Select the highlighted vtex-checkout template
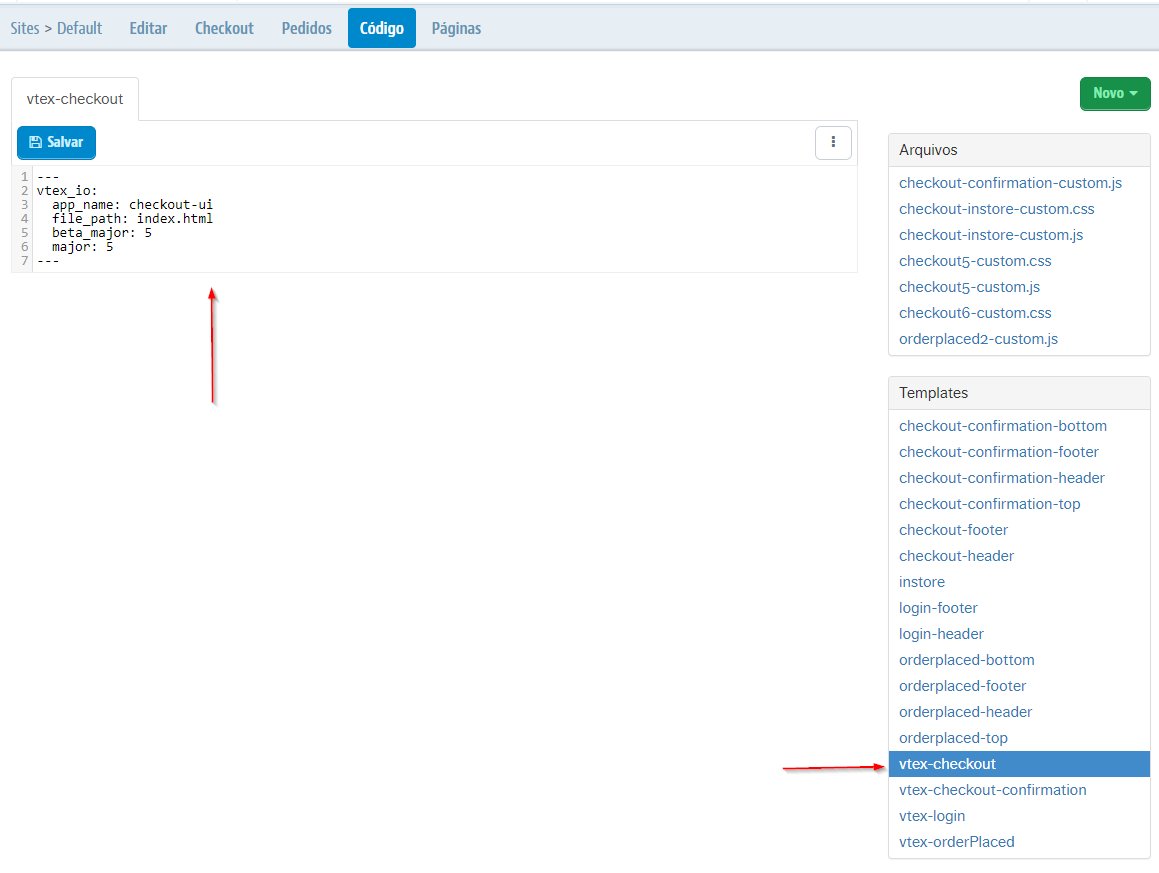 coord(947,763)
